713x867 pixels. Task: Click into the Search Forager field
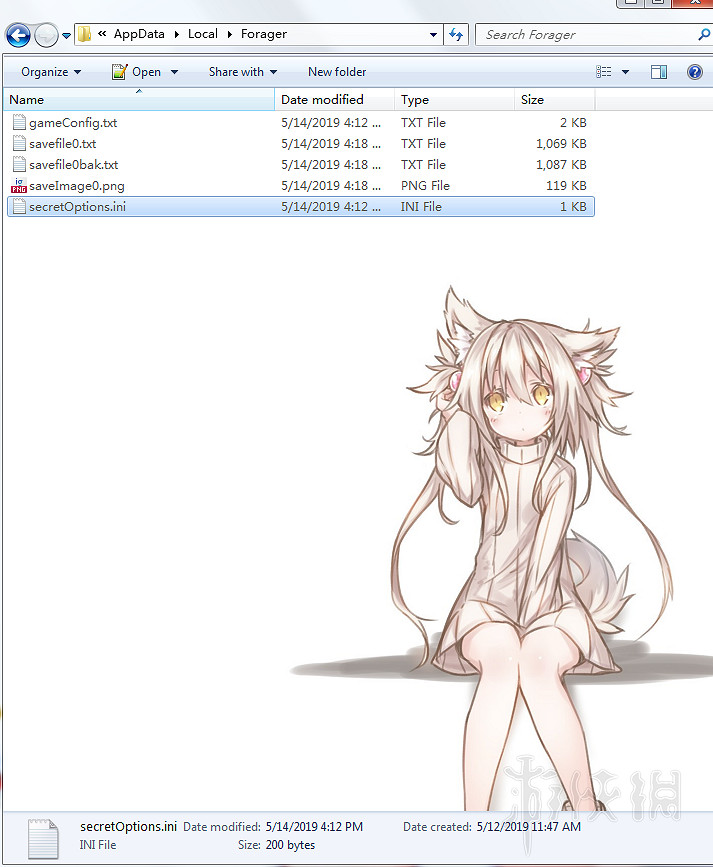pos(585,34)
